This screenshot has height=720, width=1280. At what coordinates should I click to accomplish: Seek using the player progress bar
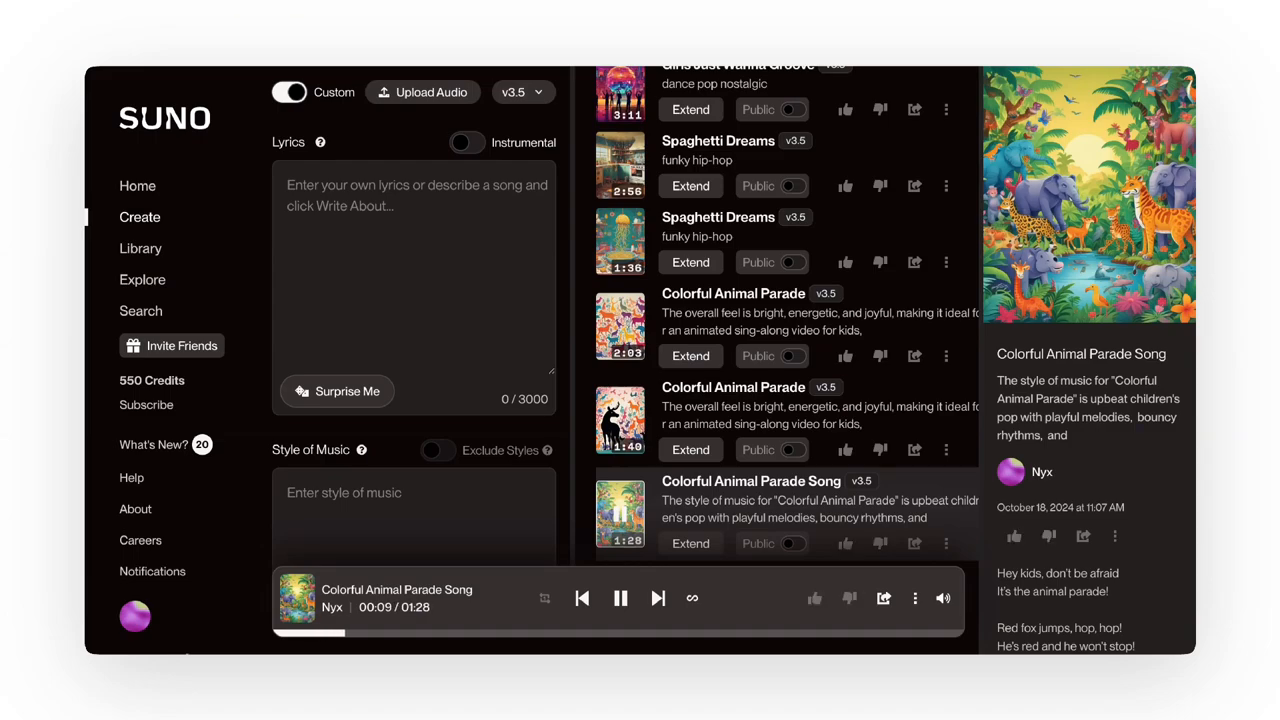tap(618, 633)
